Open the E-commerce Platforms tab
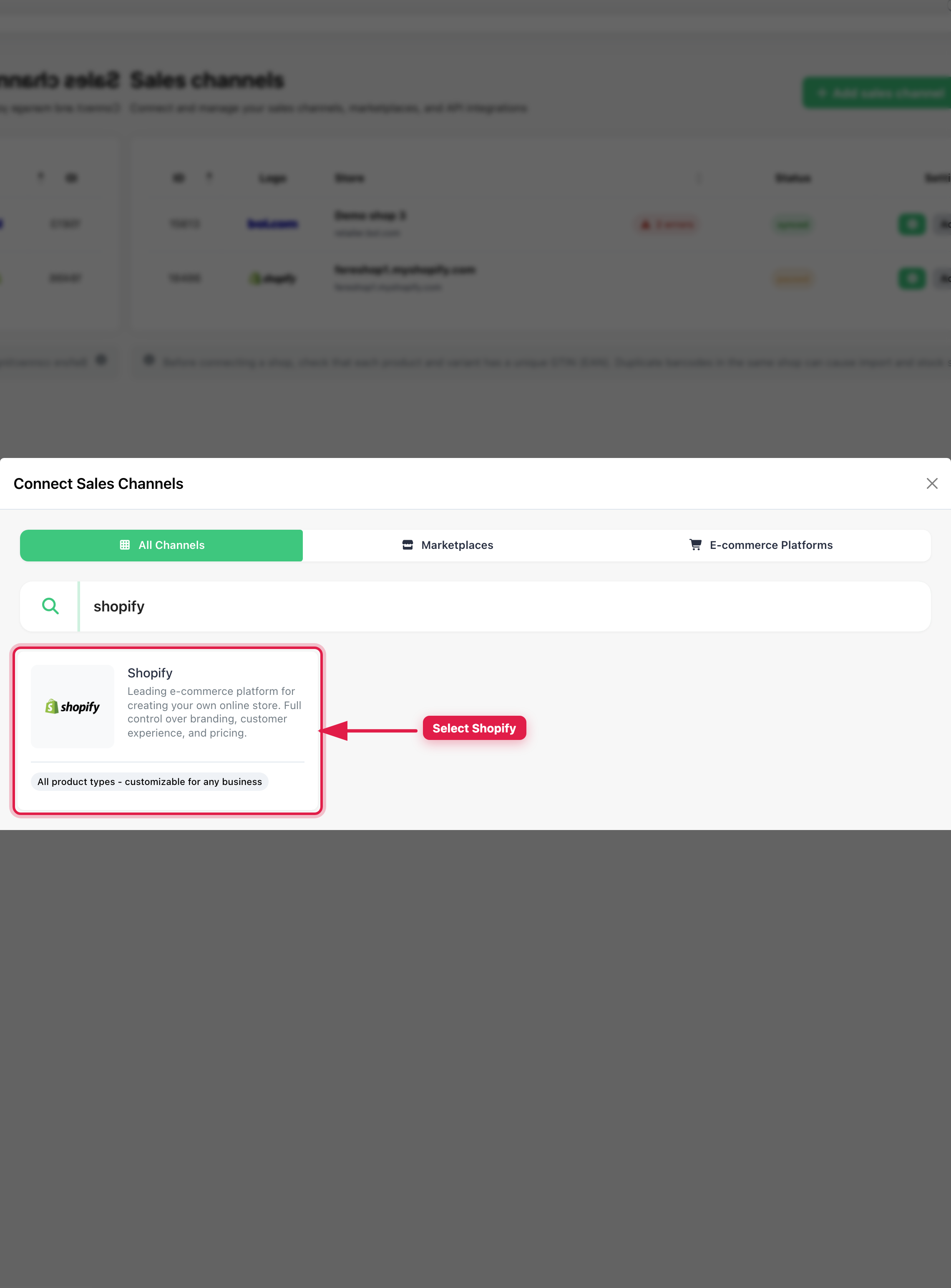951x1288 pixels. tap(760, 545)
